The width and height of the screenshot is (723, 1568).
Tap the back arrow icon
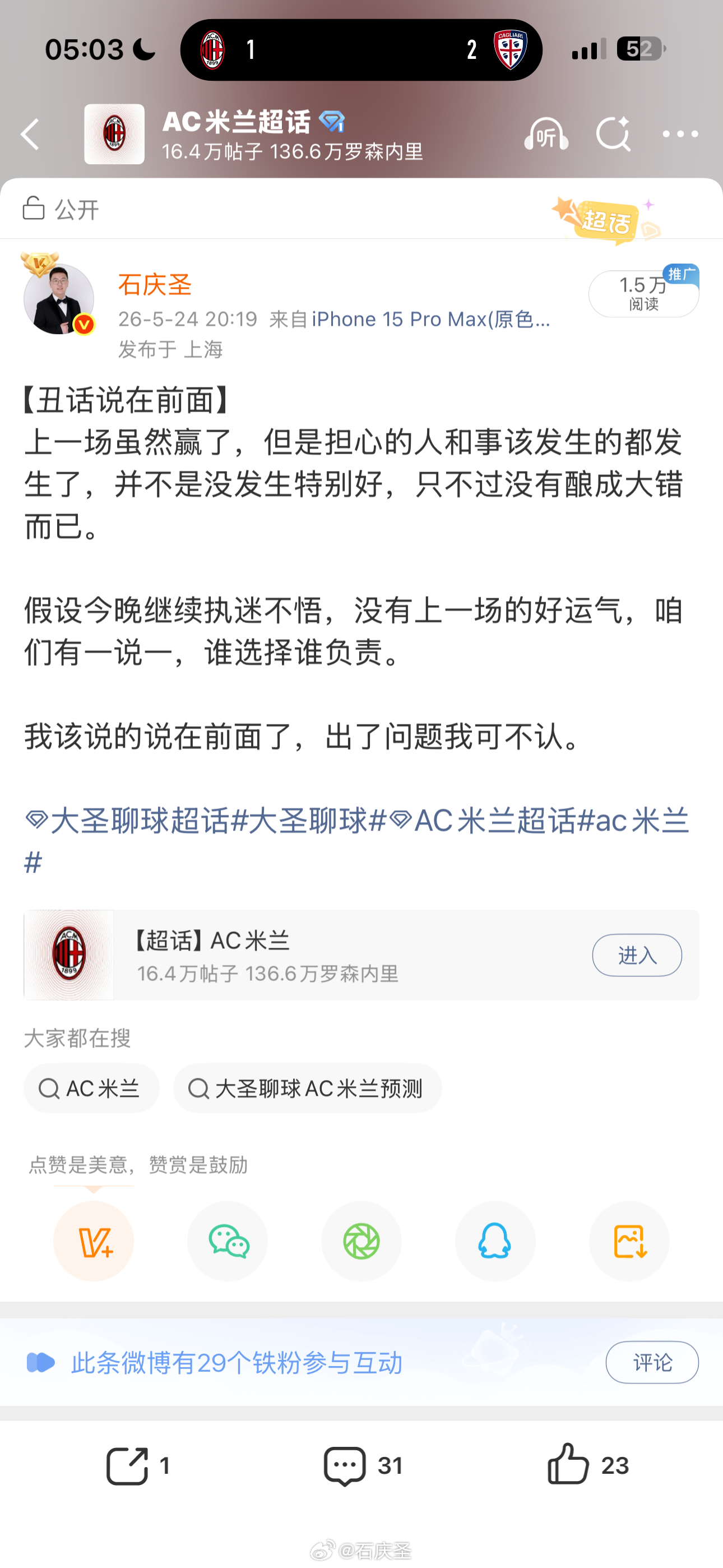[29, 134]
